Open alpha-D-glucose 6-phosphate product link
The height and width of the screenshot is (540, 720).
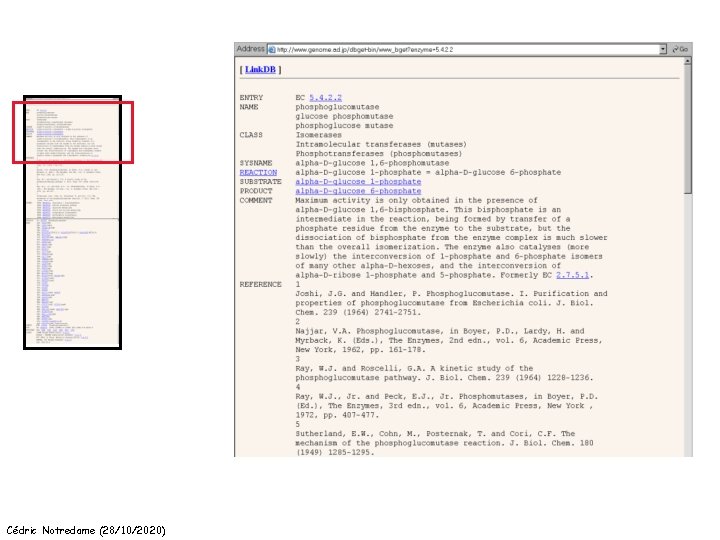[358, 191]
